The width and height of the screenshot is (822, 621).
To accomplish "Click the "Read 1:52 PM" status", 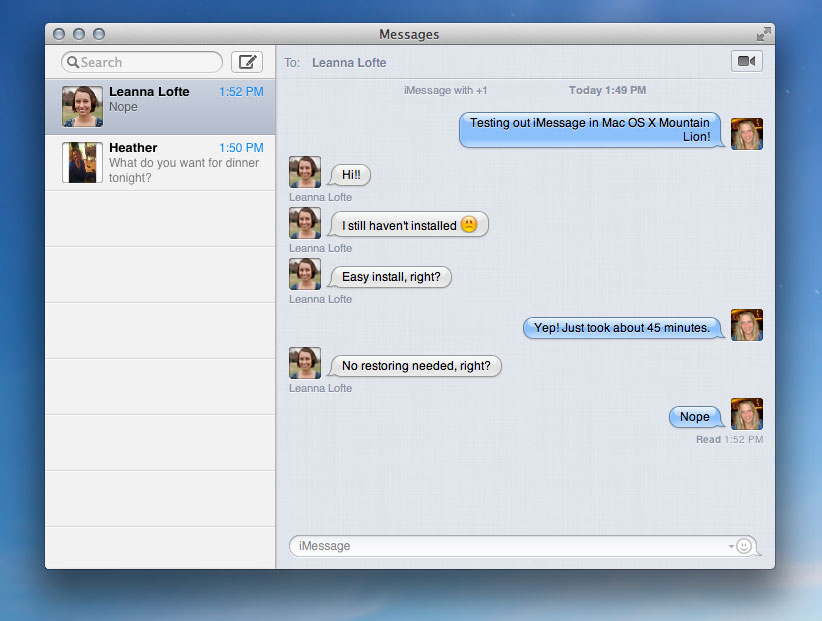I will pyautogui.click(x=729, y=439).
